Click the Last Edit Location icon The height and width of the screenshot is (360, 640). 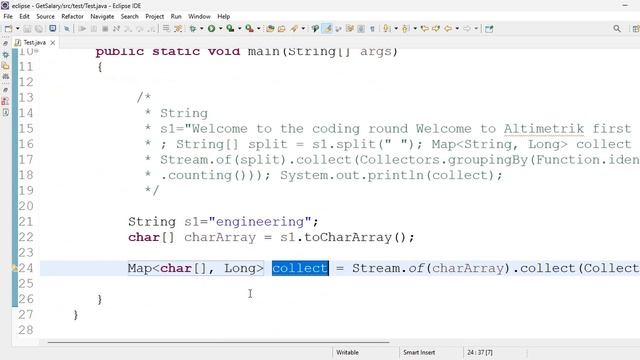(x=424, y=29)
